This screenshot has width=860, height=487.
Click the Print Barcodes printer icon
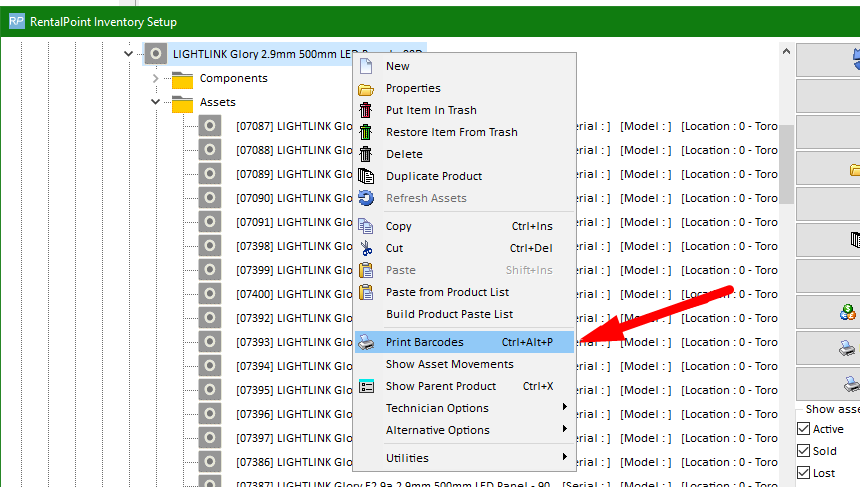pyautogui.click(x=366, y=343)
